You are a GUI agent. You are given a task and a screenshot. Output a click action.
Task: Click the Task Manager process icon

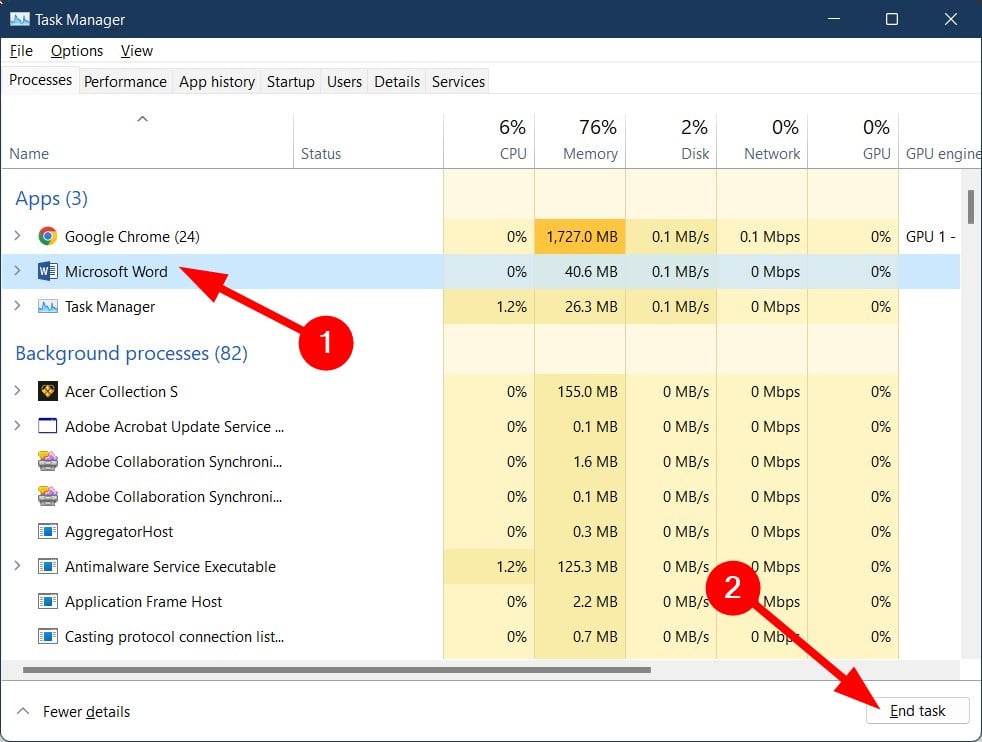click(47, 307)
